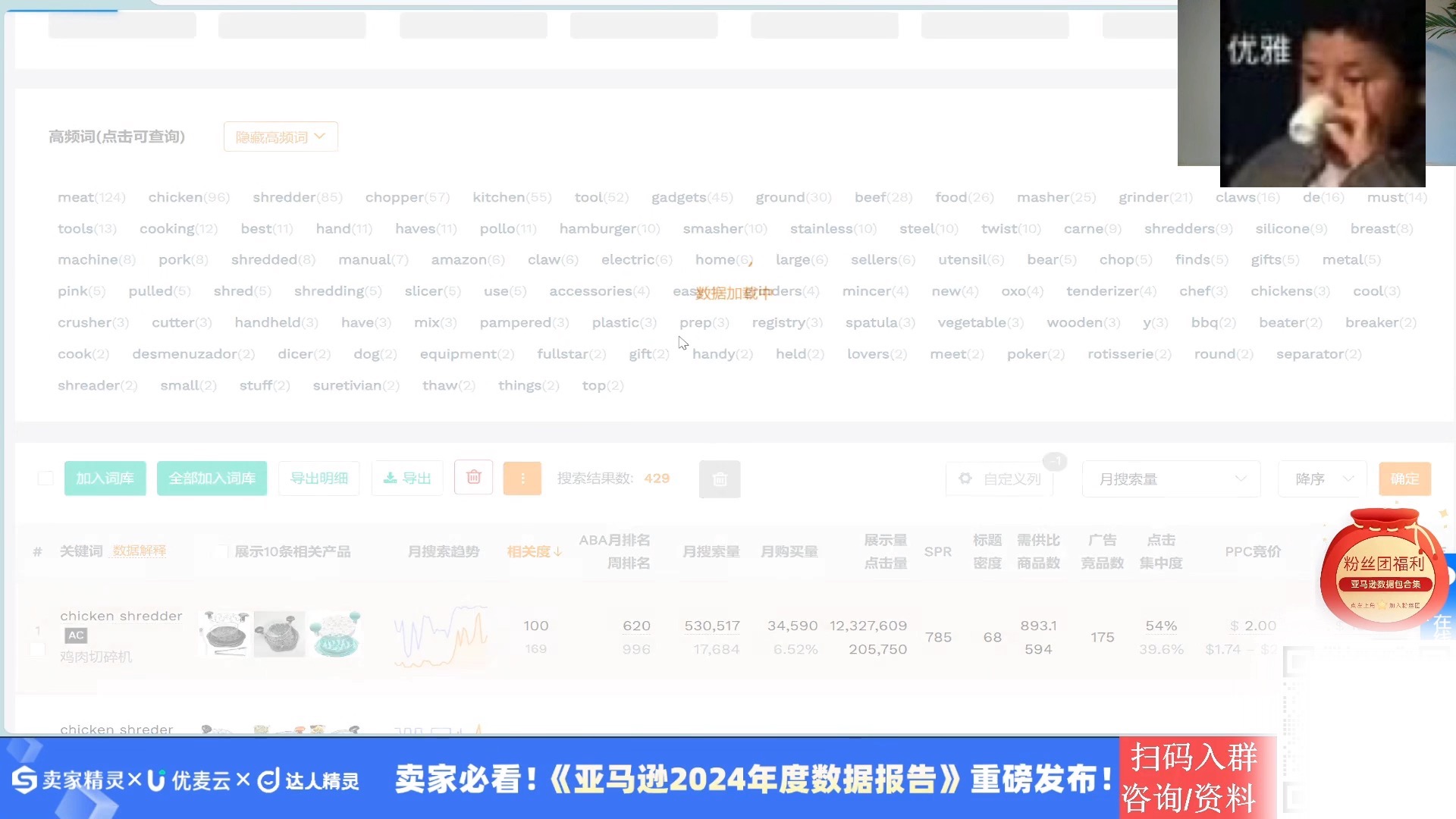Select high-frequency word silicone(9)

pyautogui.click(x=1291, y=228)
